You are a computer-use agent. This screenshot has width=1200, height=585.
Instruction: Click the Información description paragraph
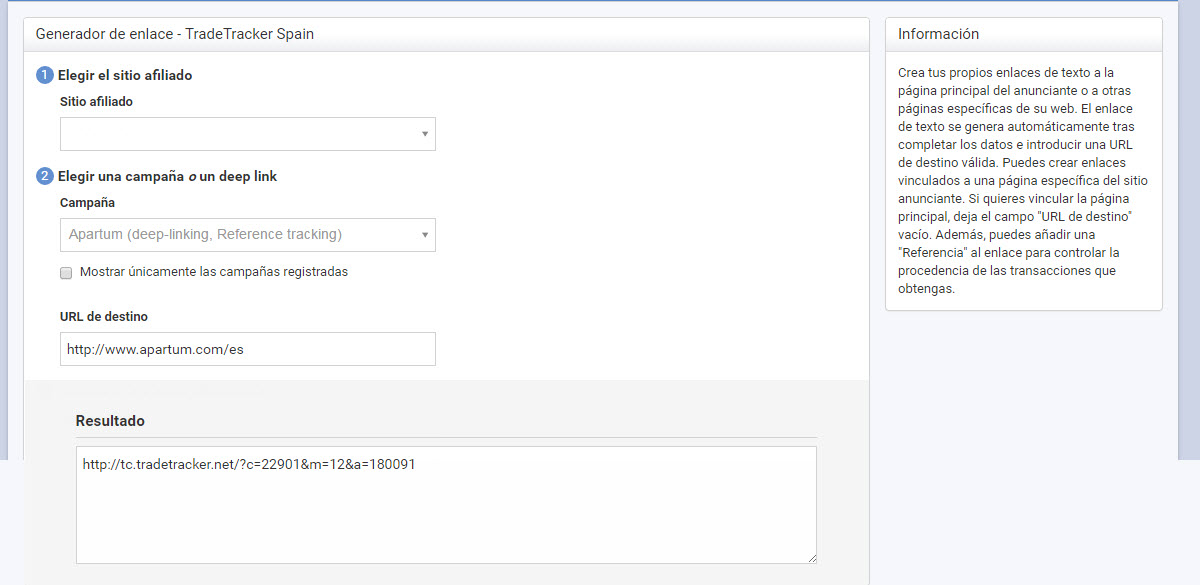(x=1023, y=181)
